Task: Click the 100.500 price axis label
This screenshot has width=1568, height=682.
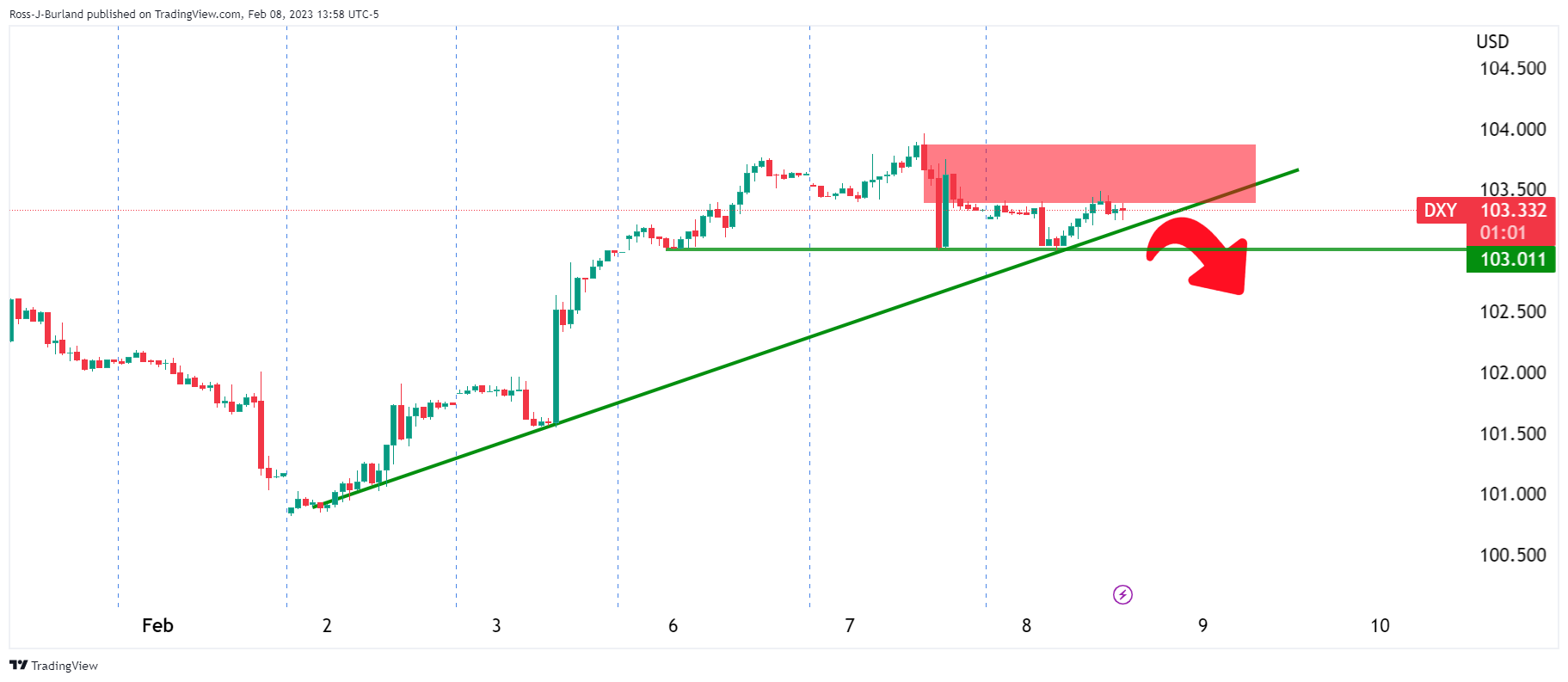Action: pos(1512,555)
